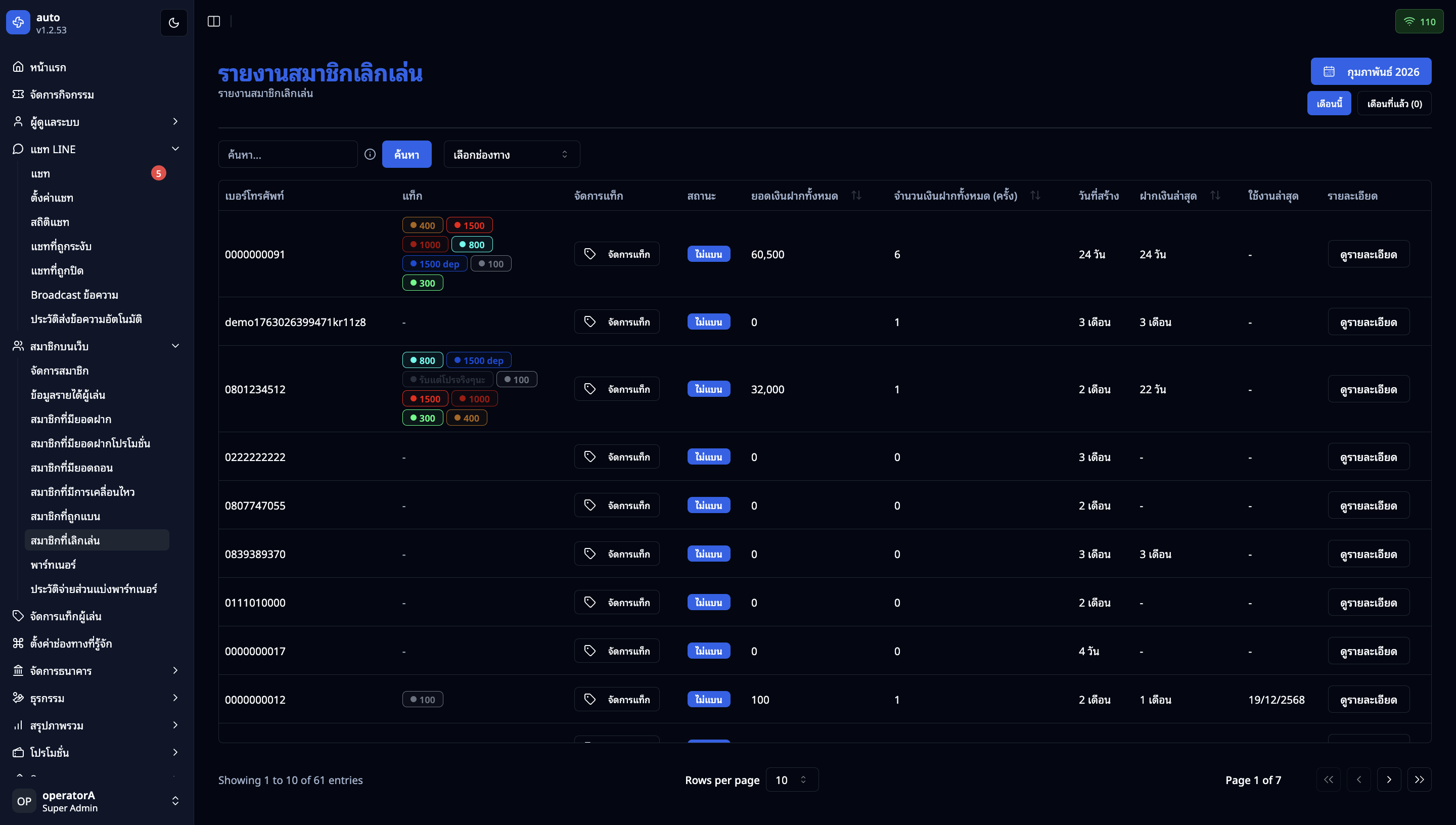
Task: Sort by total deposit amount column
Action: tap(856, 196)
